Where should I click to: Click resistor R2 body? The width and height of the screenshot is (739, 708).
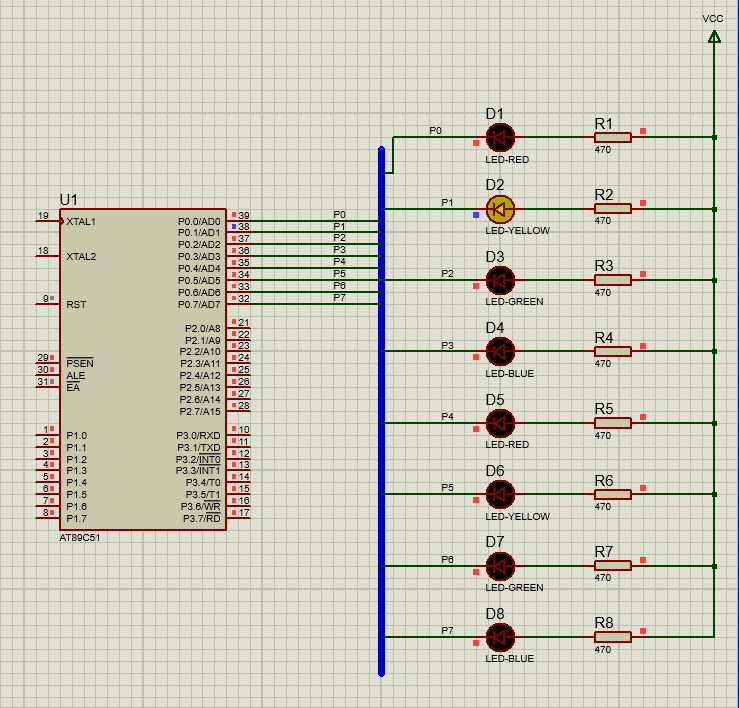[x=612, y=209]
